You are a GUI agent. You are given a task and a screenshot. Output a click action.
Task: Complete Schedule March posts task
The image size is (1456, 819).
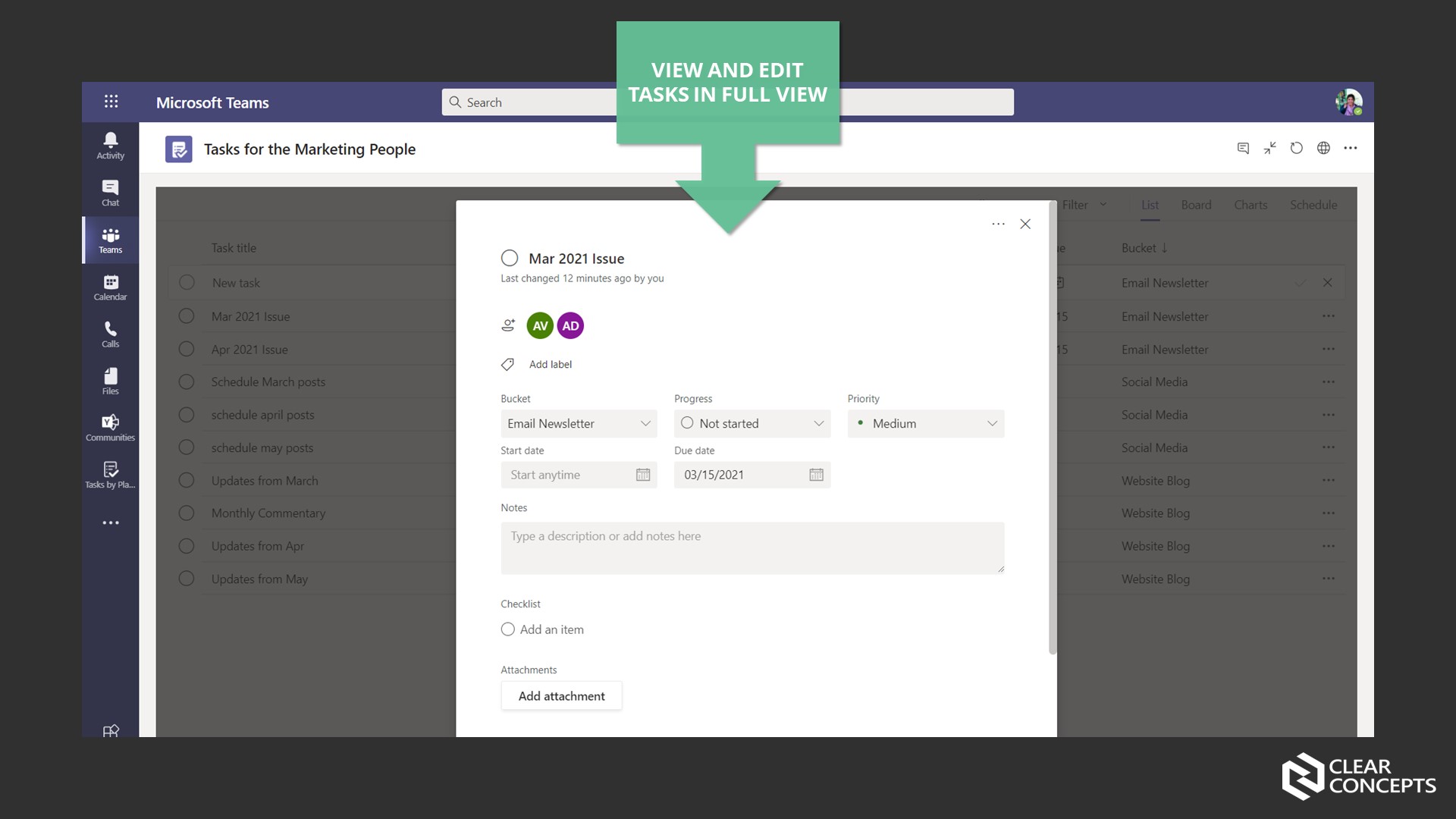pyautogui.click(x=187, y=381)
